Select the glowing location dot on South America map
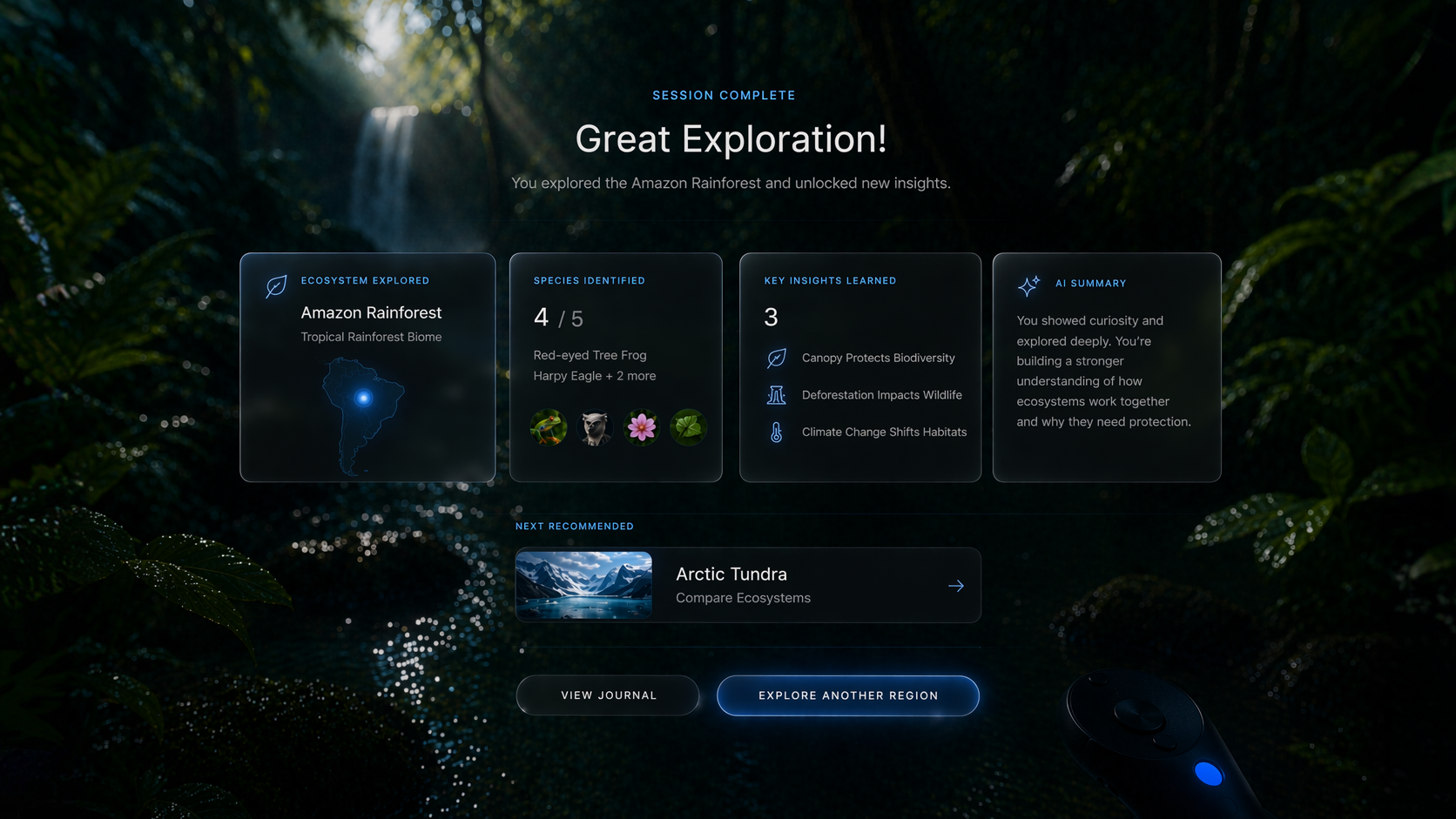 click(363, 398)
